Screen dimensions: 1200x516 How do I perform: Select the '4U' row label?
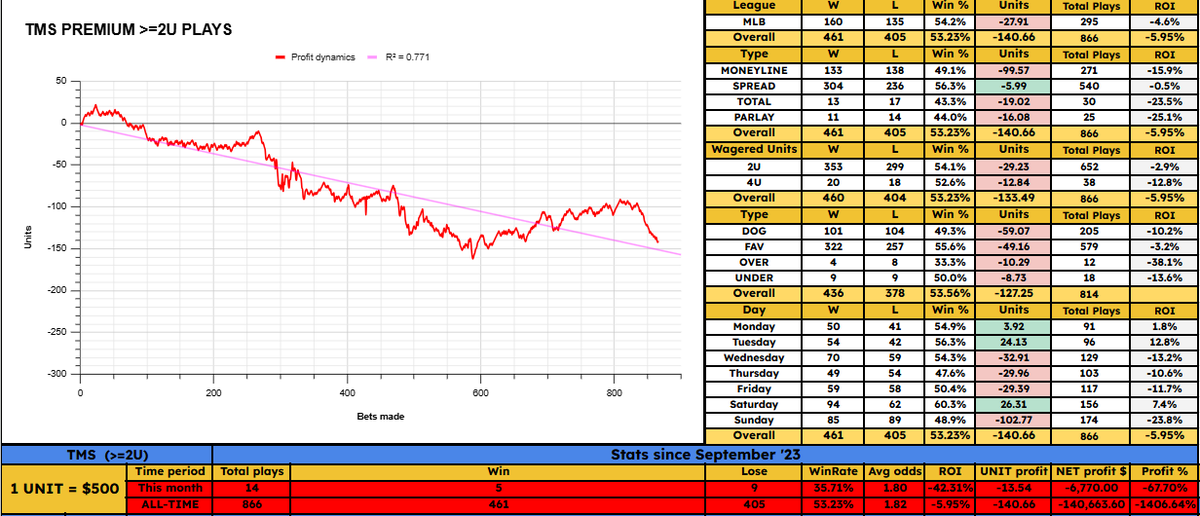[x=754, y=182]
